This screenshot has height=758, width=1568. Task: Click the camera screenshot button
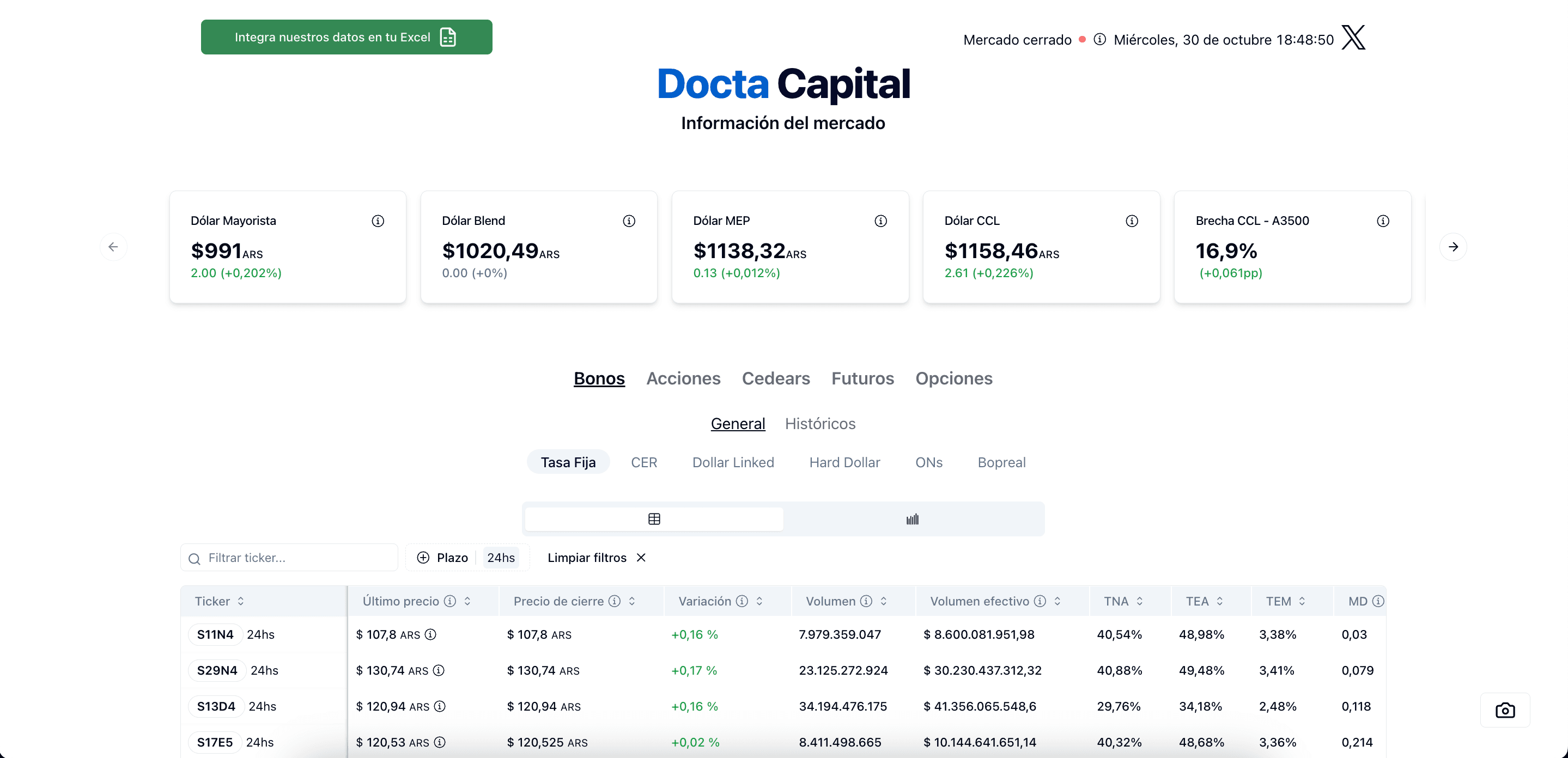click(1505, 710)
